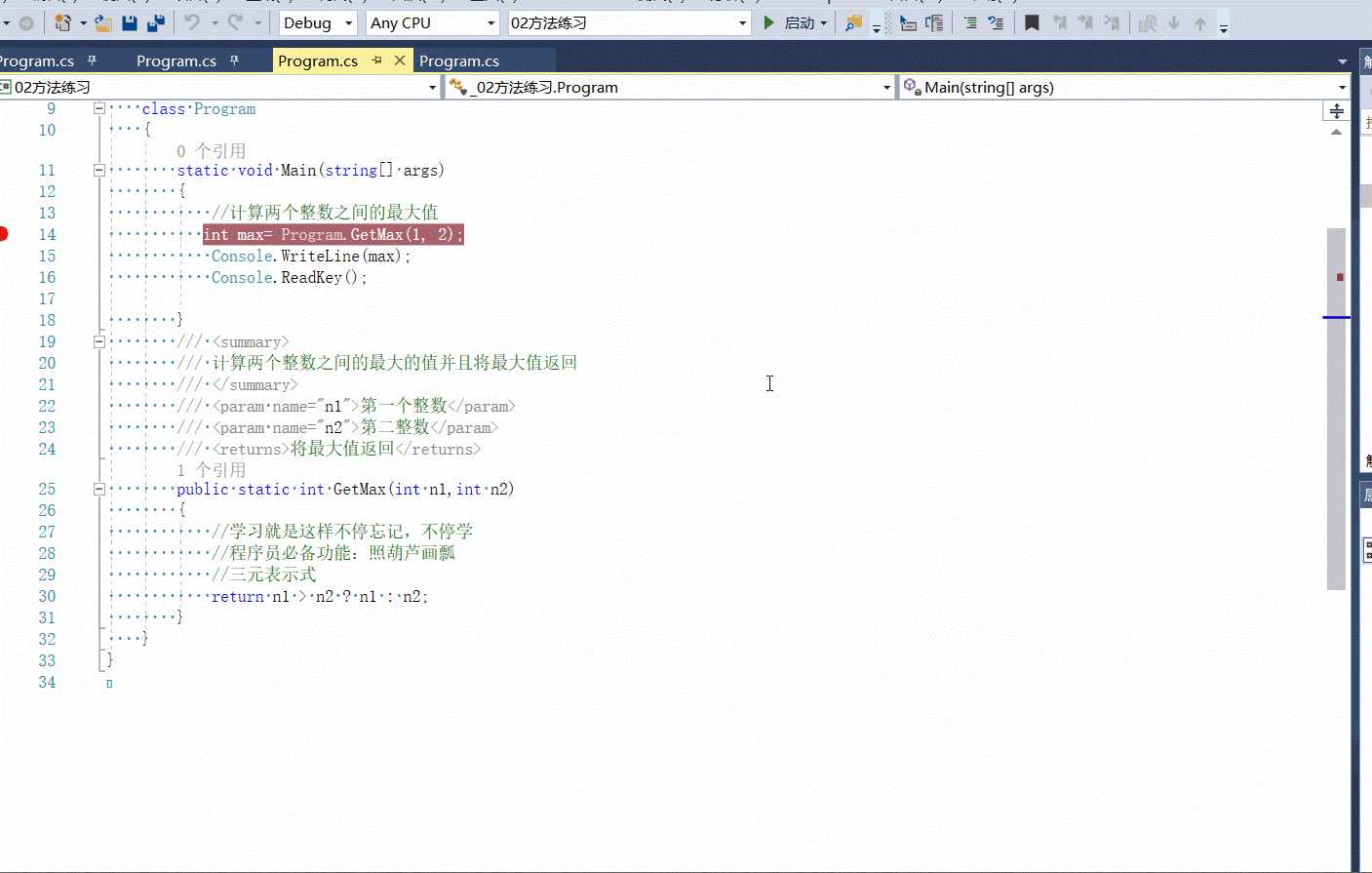Switch to the first Program.cs tab
The height and width of the screenshot is (873, 1372).
click(x=36, y=60)
